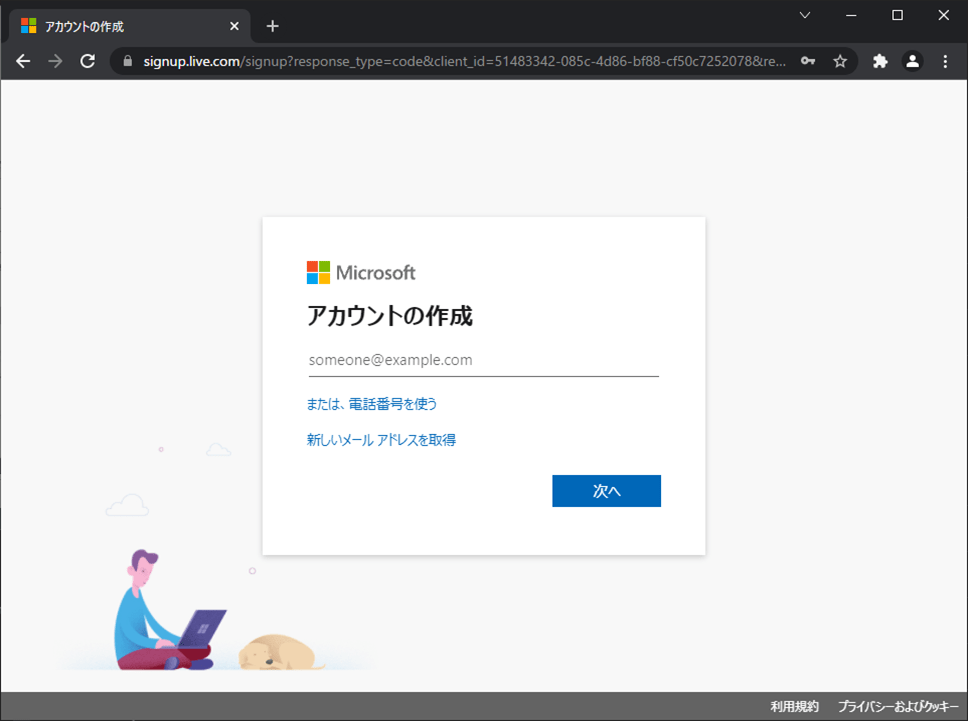Screen dimensions: 968x721
Task: Click the または、電話番号を使う link
Action: 372,404
